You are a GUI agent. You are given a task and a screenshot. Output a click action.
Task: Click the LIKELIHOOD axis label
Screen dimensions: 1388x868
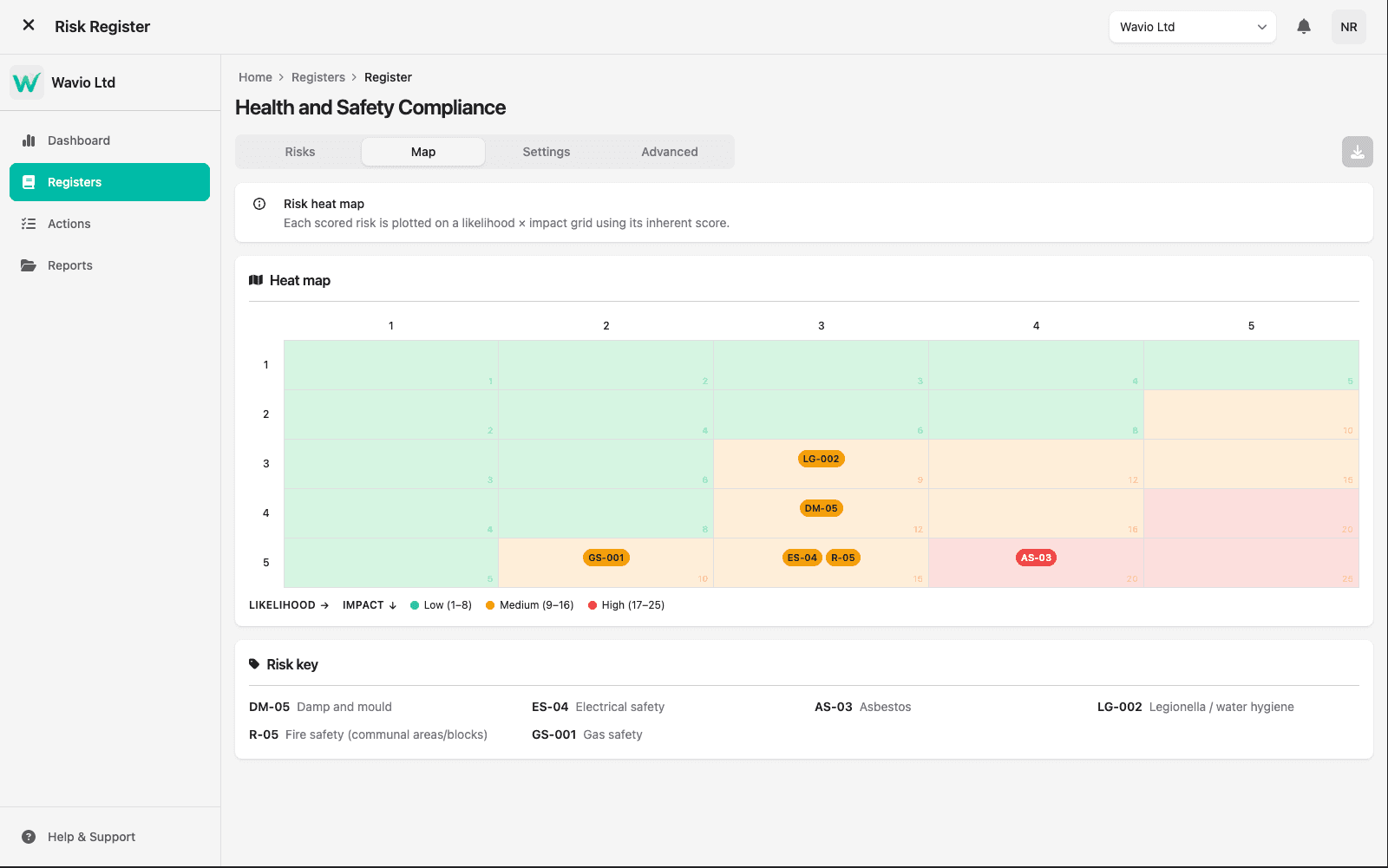click(289, 605)
